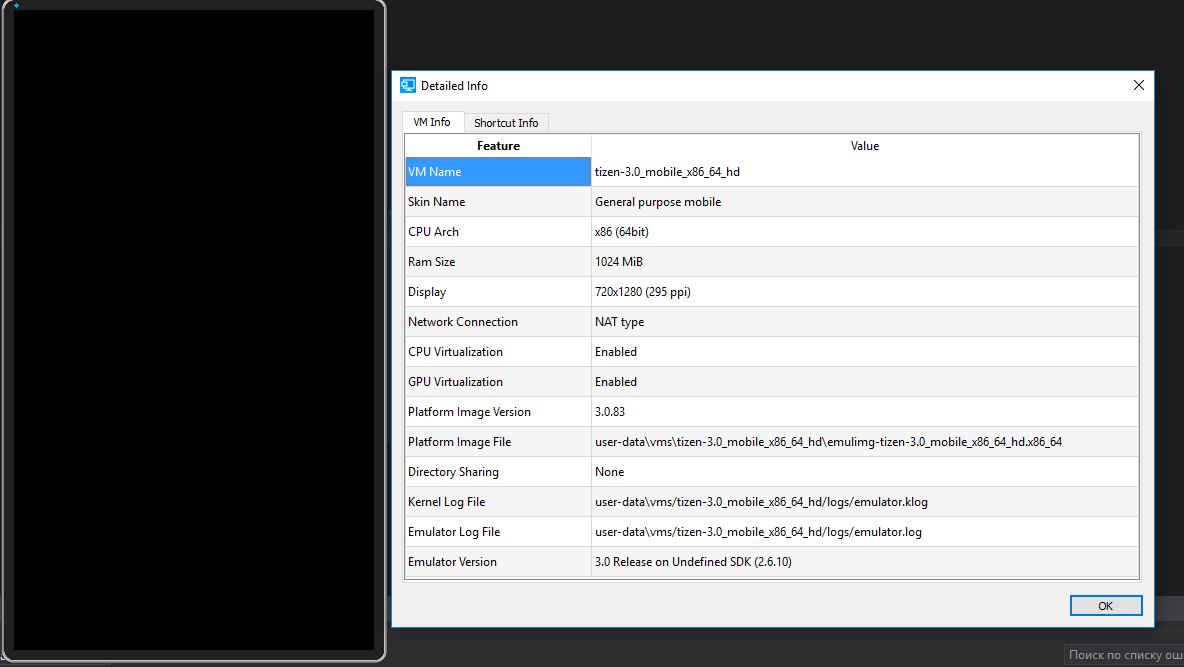Click the Ram Size 1024 MiB value
Viewport: 1184px width, 667px height.
619,262
